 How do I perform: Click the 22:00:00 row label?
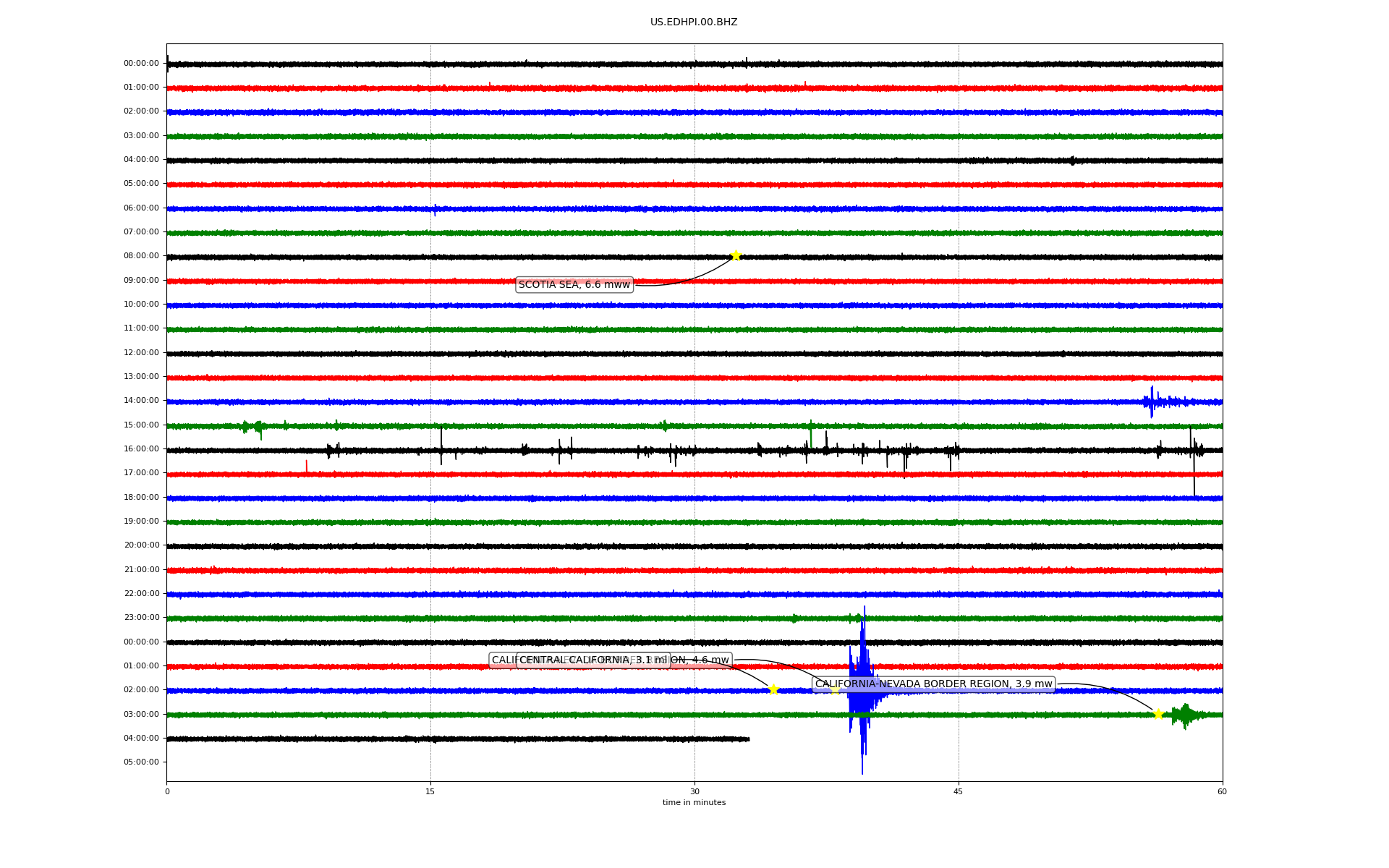pos(141,594)
